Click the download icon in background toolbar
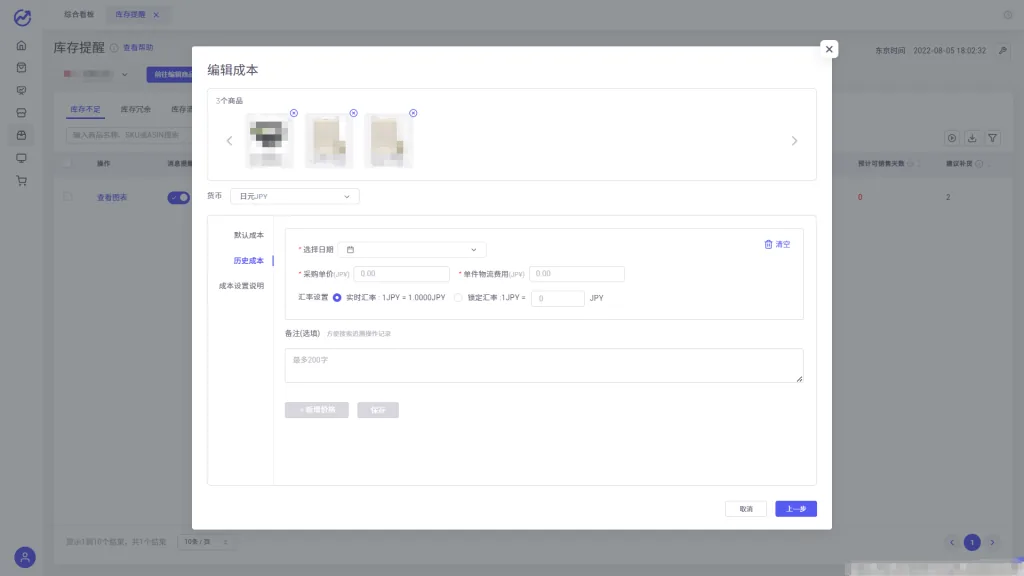The width and height of the screenshot is (1024, 576). tap(972, 138)
